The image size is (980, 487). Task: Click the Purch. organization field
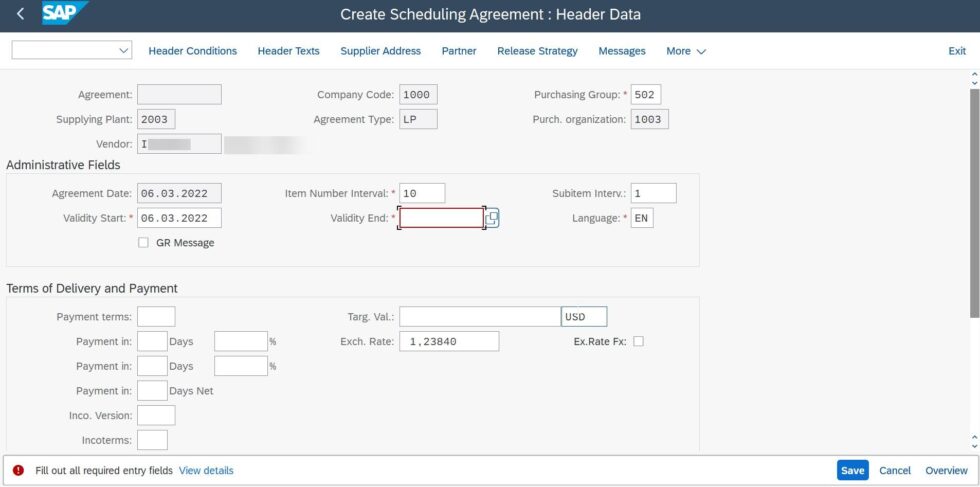[649, 119]
